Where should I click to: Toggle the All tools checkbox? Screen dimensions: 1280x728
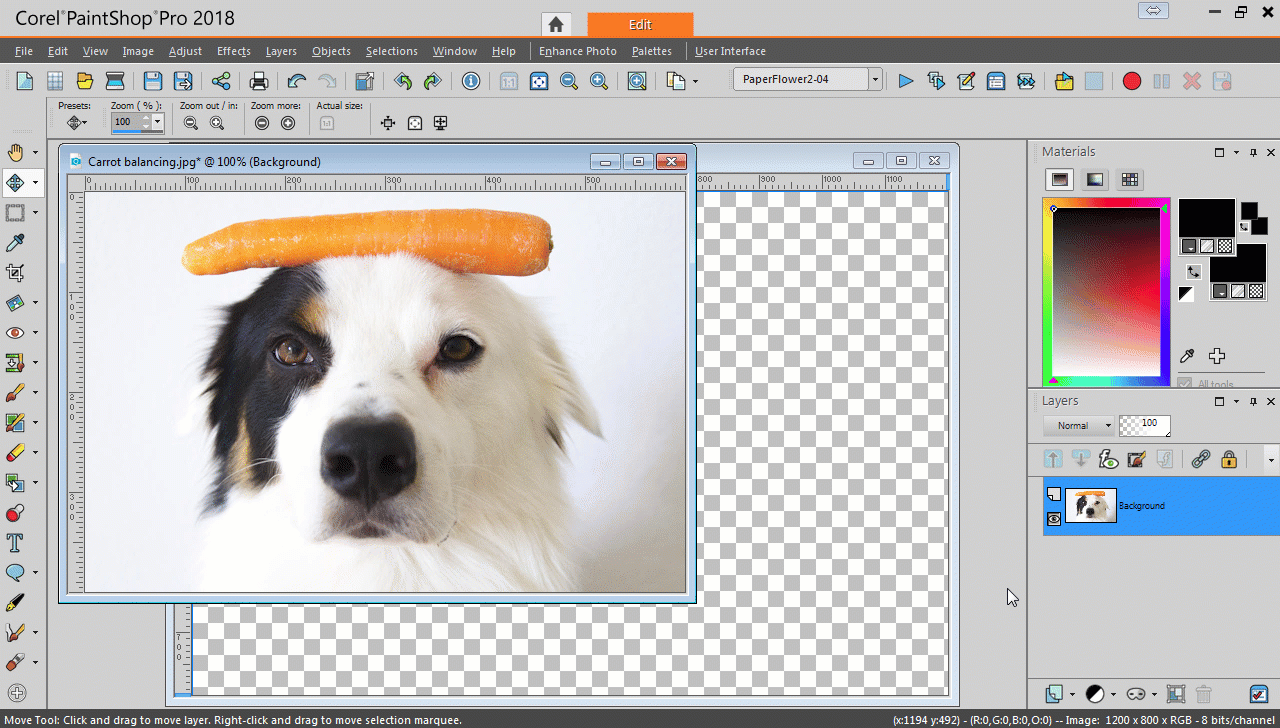click(1185, 384)
